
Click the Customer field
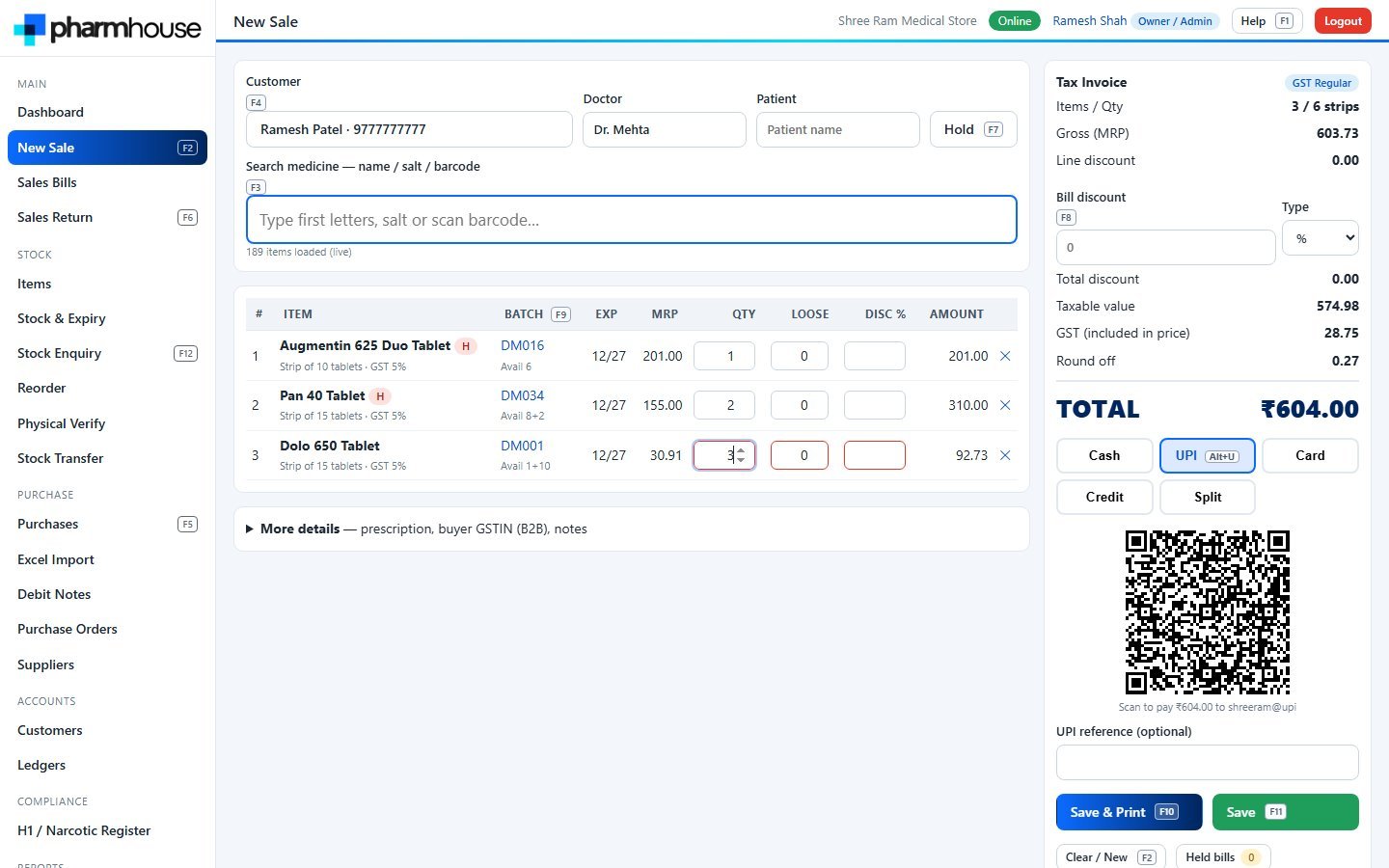(409, 129)
